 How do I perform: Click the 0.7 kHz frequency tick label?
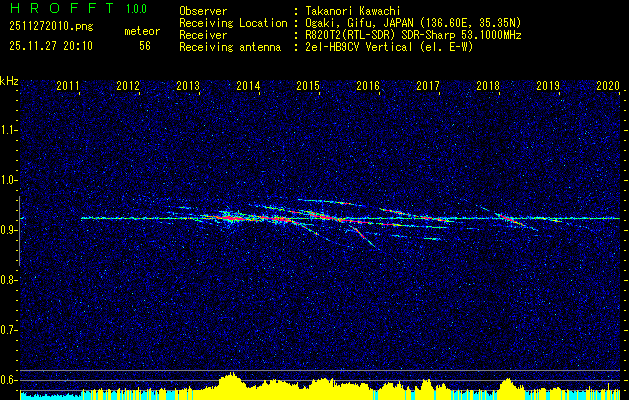(8, 330)
